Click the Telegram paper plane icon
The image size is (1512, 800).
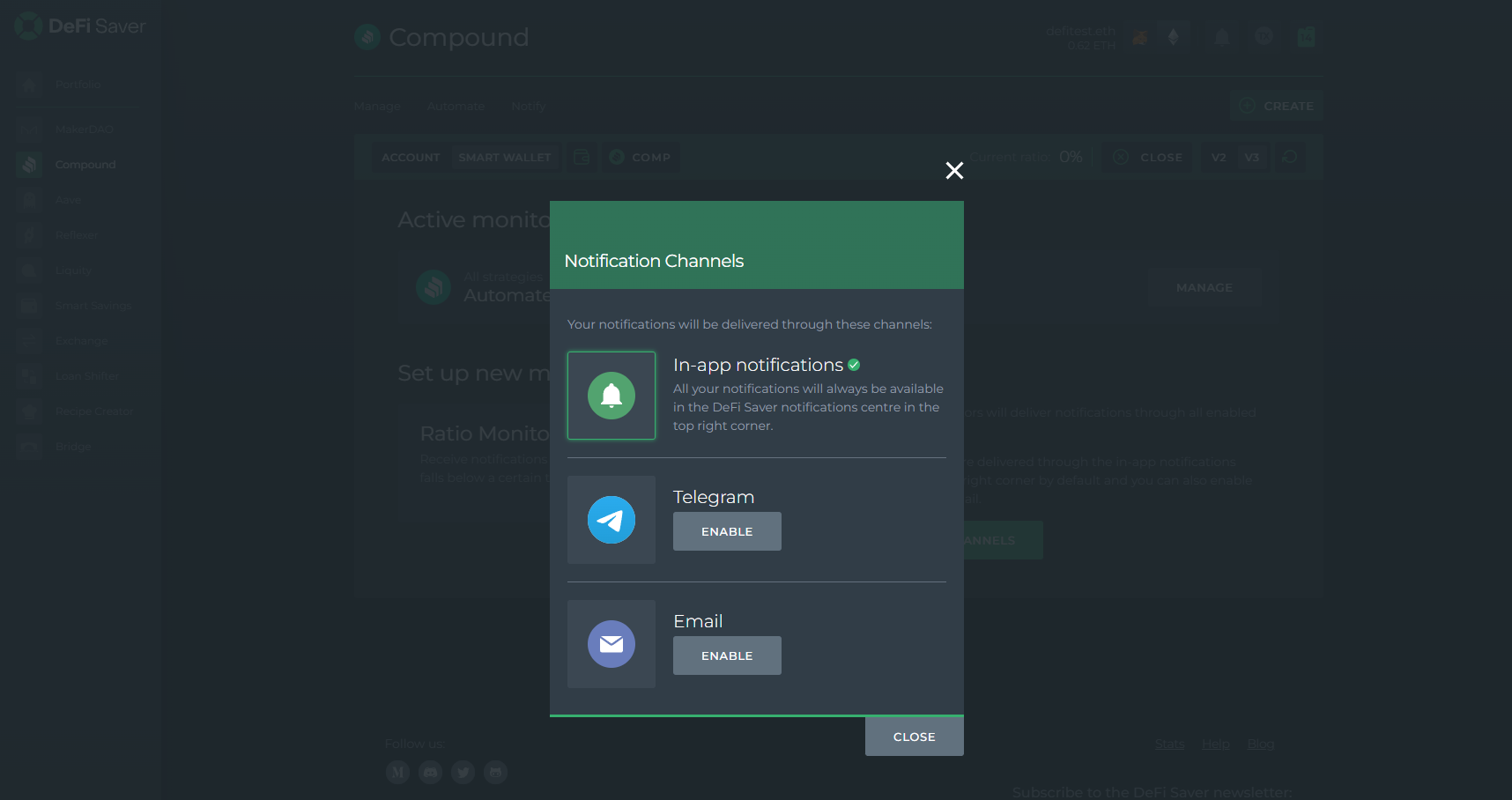[x=611, y=520]
